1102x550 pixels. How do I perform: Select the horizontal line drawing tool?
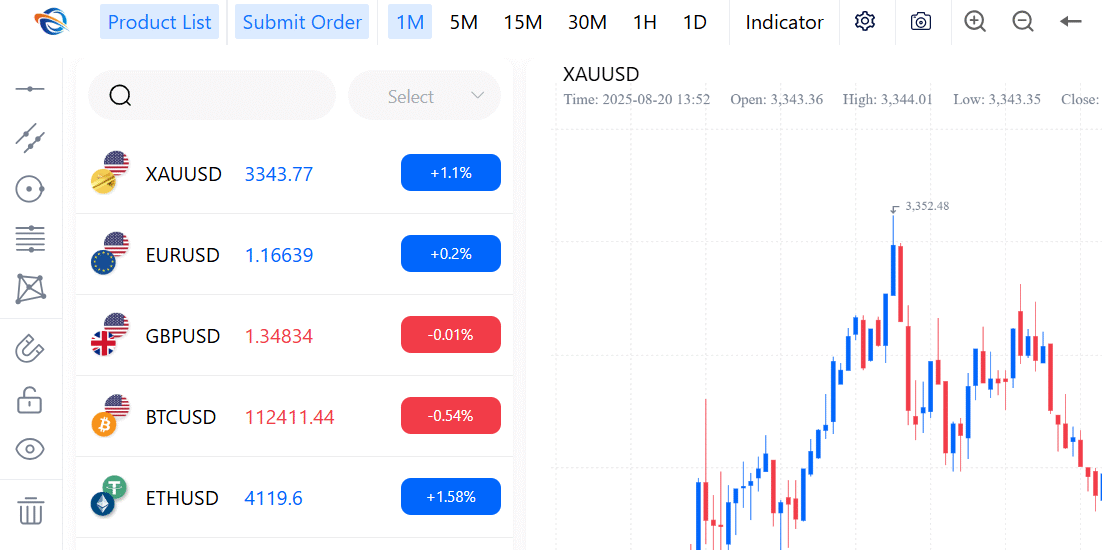30,89
